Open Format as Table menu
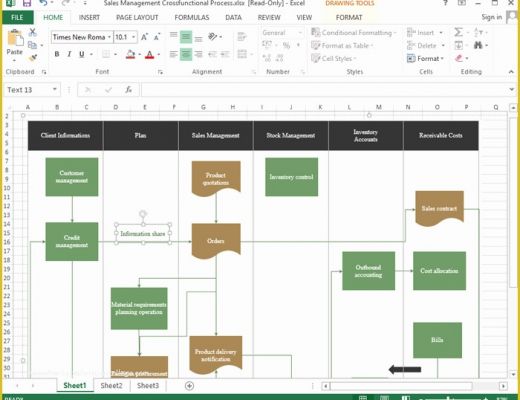Screen dimensions: 520x400 (x=342, y=45)
